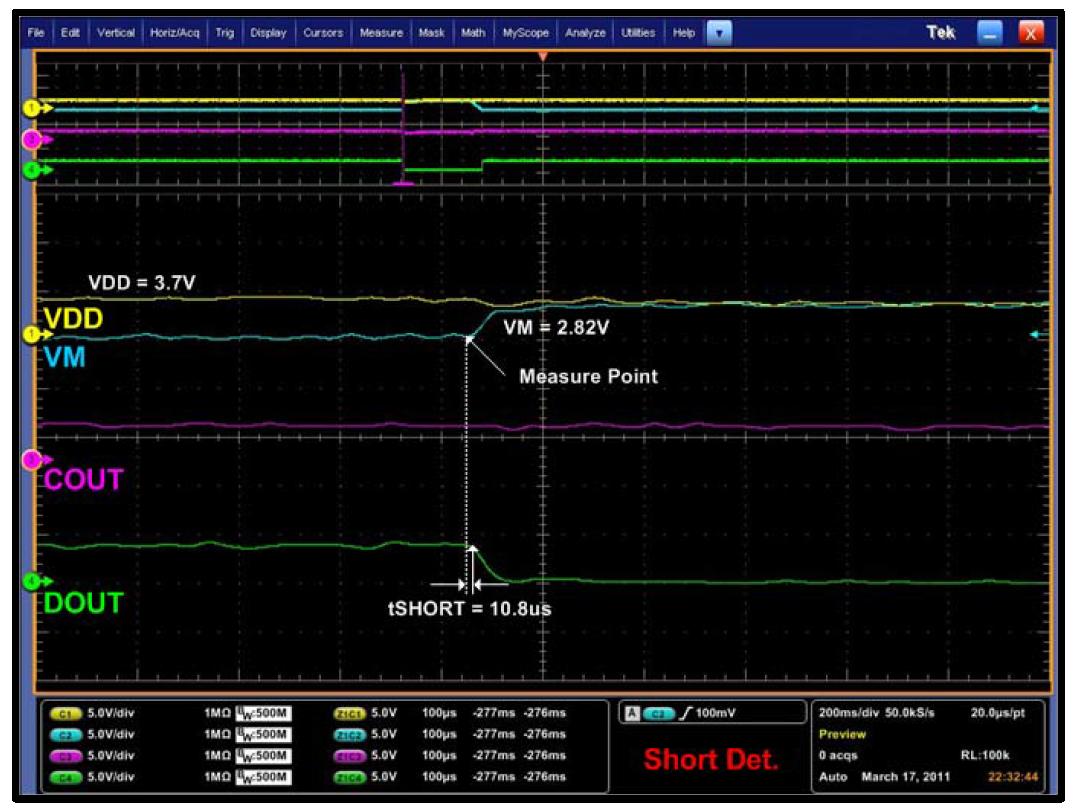Click the channel 1 ground reference marker in overview
The height and width of the screenshot is (809, 1074).
[x=34, y=108]
